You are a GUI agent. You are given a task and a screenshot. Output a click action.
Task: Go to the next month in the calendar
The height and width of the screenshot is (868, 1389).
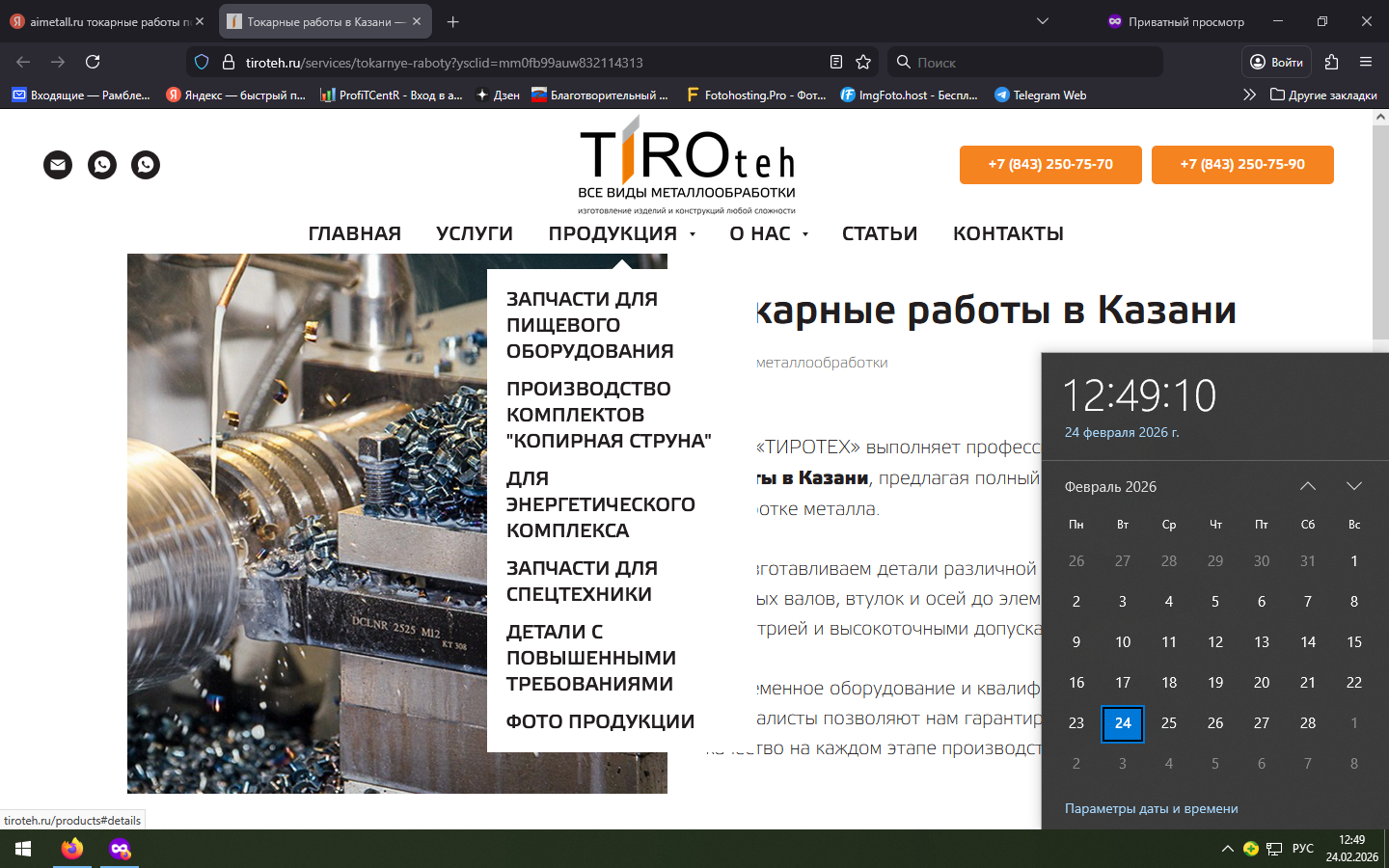coord(1353,486)
